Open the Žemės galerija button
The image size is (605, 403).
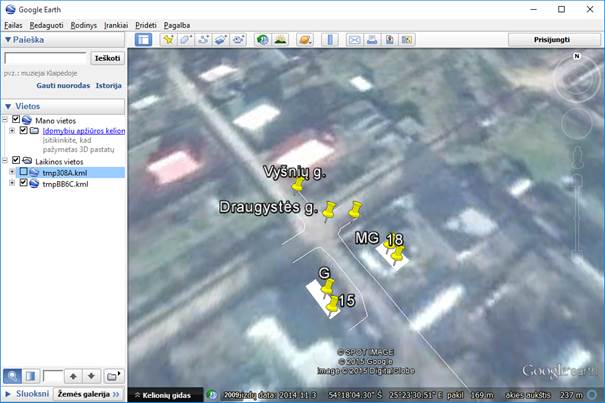click(88, 394)
